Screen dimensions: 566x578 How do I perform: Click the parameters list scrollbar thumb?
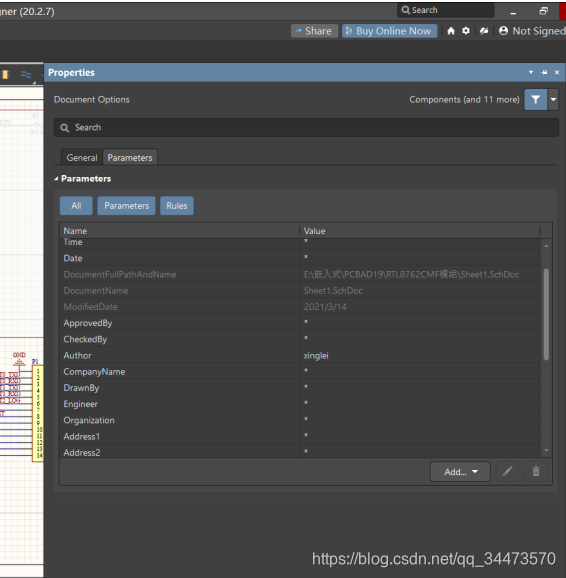click(x=546, y=314)
